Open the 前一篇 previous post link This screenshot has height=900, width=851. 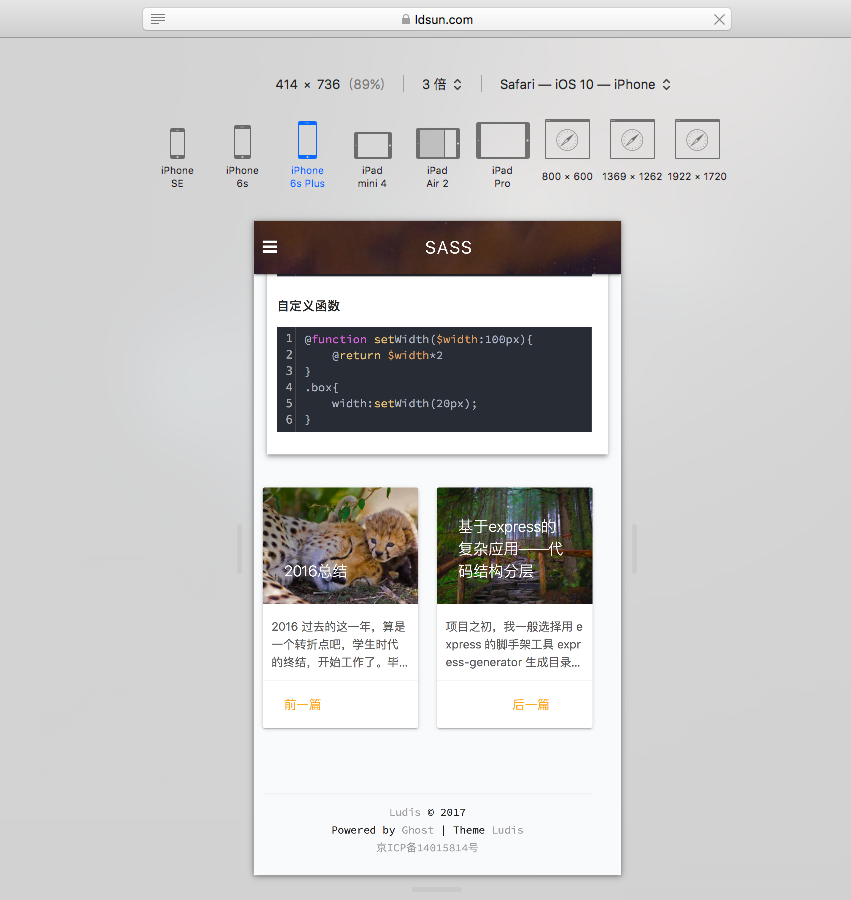[x=302, y=704]
